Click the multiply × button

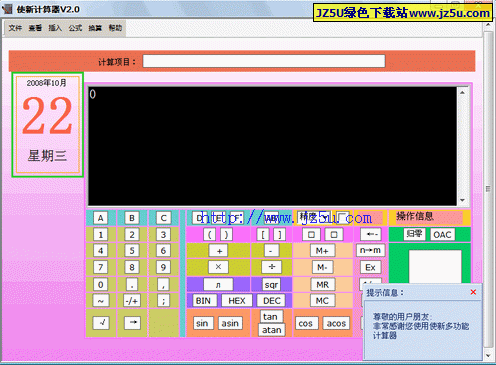218,267
